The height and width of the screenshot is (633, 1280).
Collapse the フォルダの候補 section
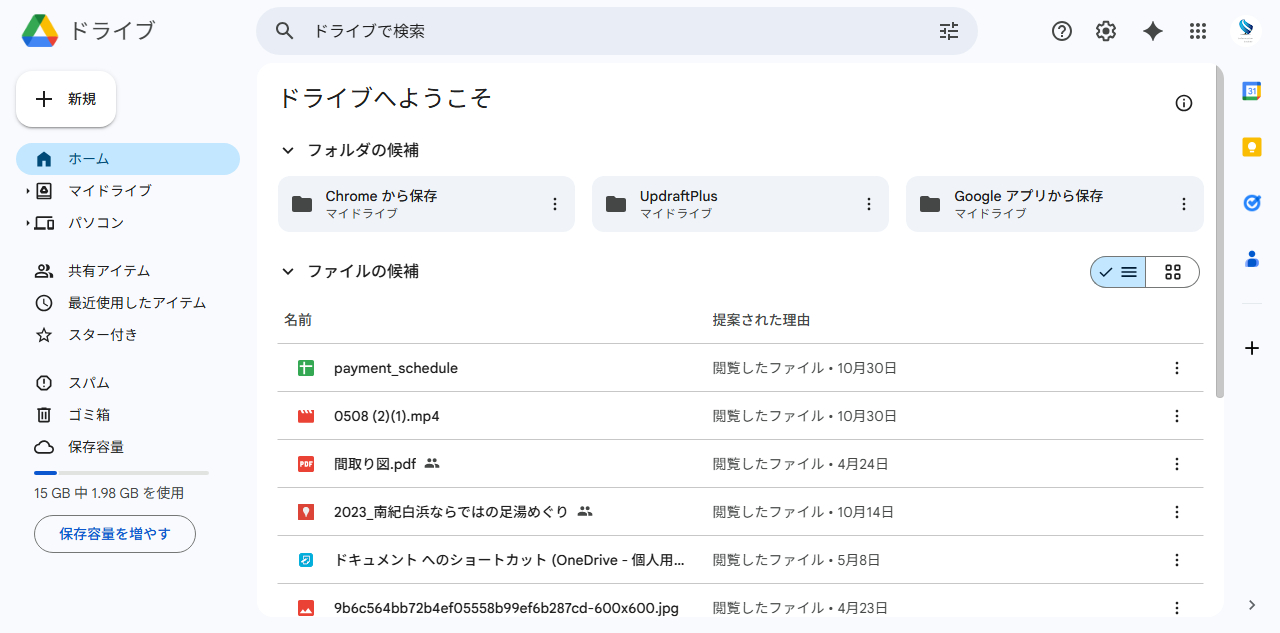(288, 150)
